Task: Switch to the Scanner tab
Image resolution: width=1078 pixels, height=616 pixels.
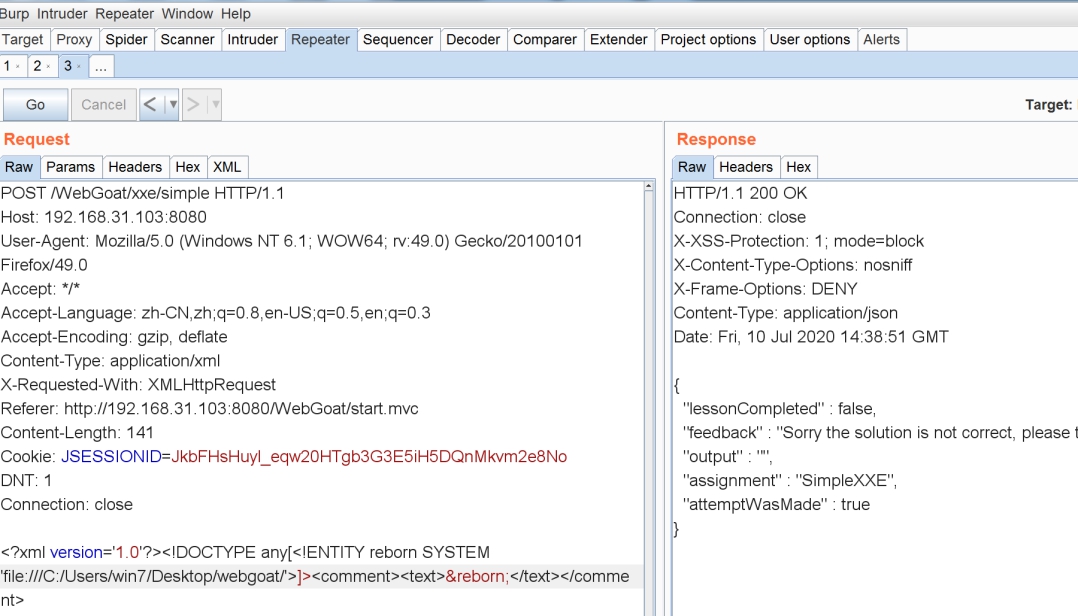Action: (x=187, y=40)
